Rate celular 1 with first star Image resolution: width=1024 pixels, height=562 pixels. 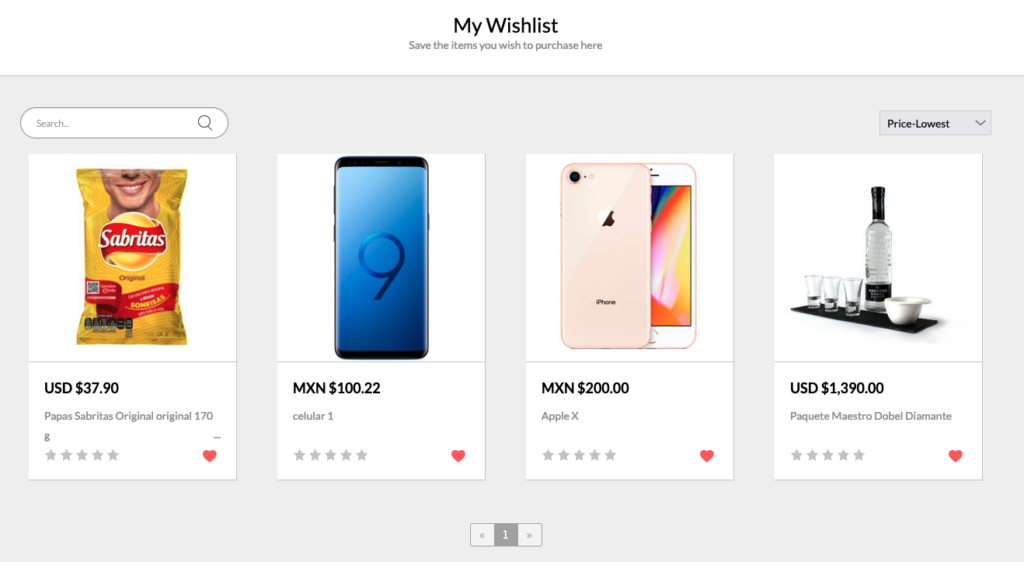(x=299, y=455)
